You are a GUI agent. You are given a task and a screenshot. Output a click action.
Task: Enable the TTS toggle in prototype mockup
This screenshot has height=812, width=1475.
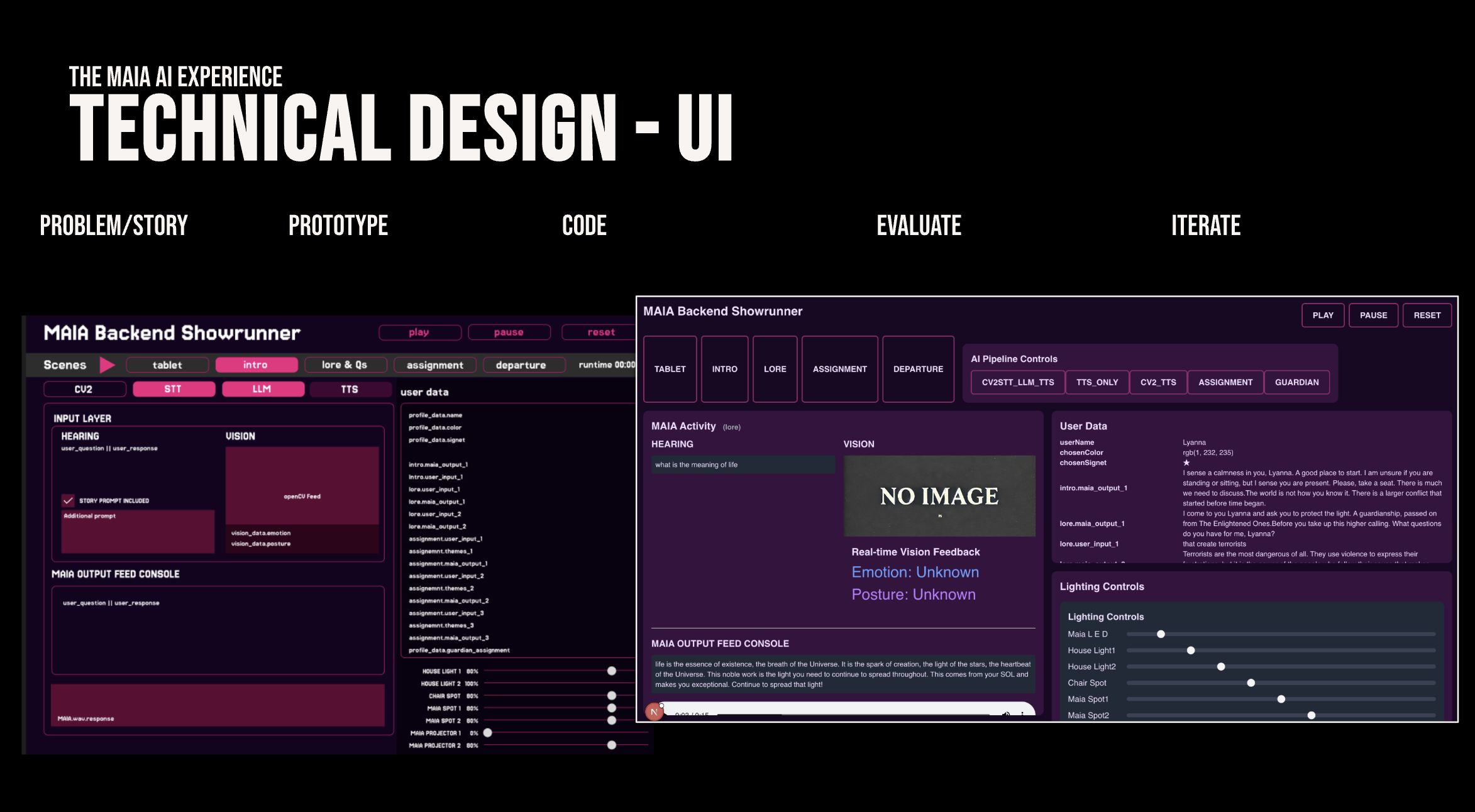350,389
